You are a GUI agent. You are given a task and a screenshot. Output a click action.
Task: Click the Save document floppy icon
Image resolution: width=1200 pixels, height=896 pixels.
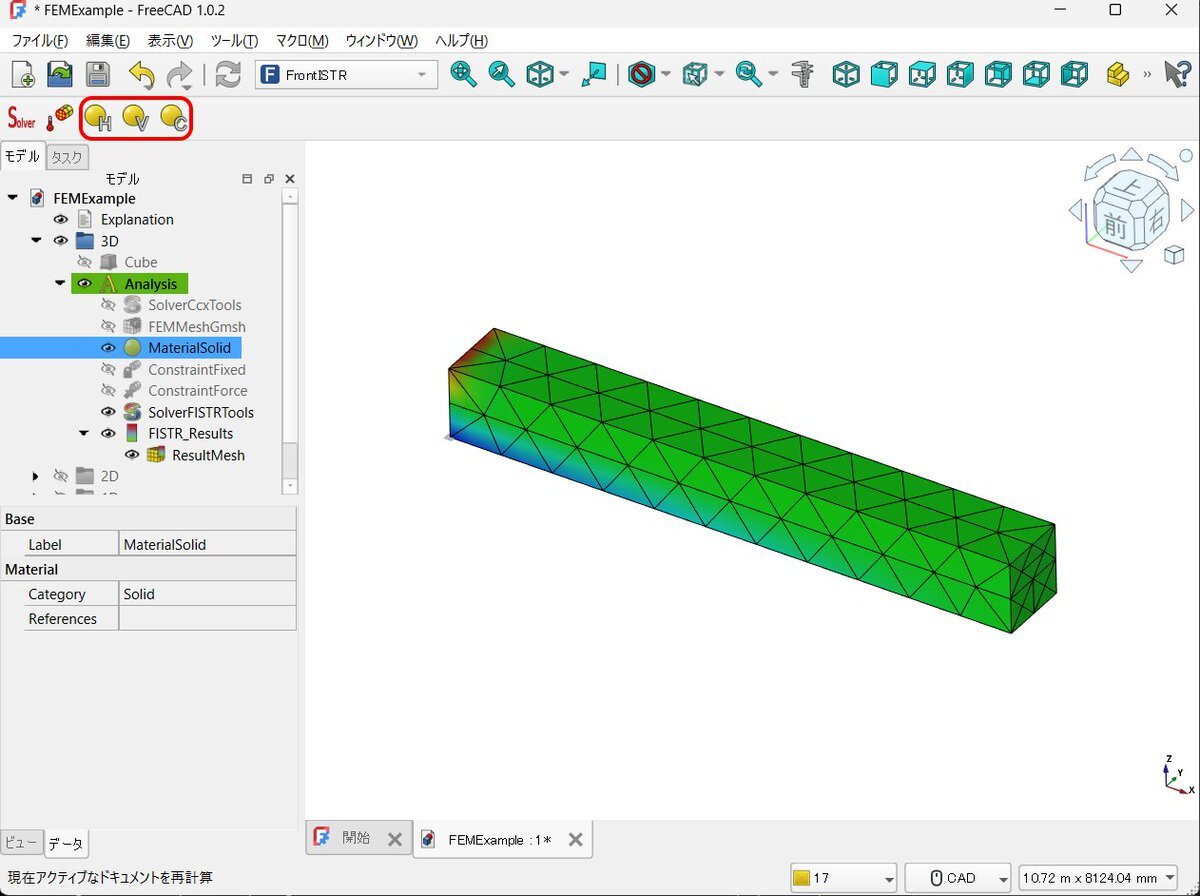[x=97, y=75]
